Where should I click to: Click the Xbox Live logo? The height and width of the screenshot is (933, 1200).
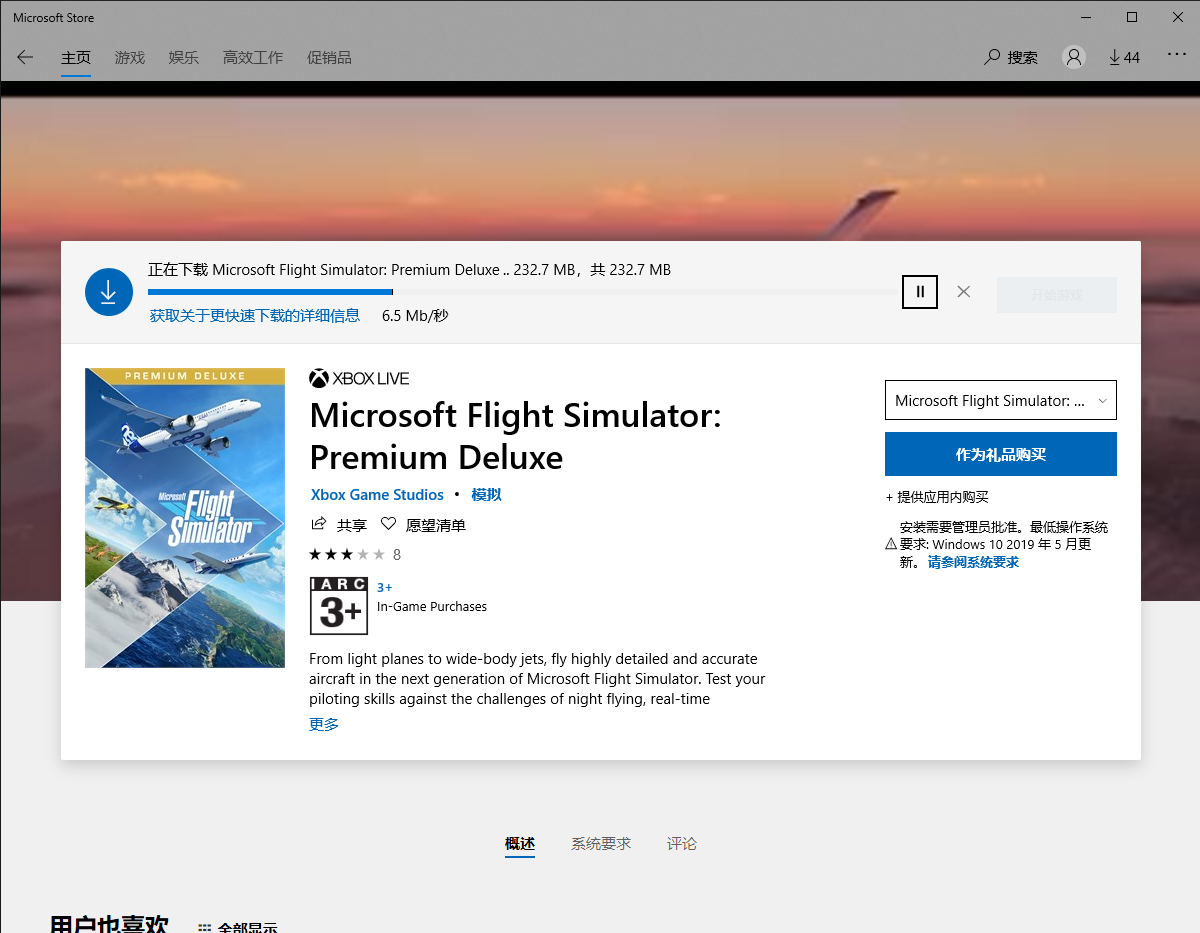[359, 378]
